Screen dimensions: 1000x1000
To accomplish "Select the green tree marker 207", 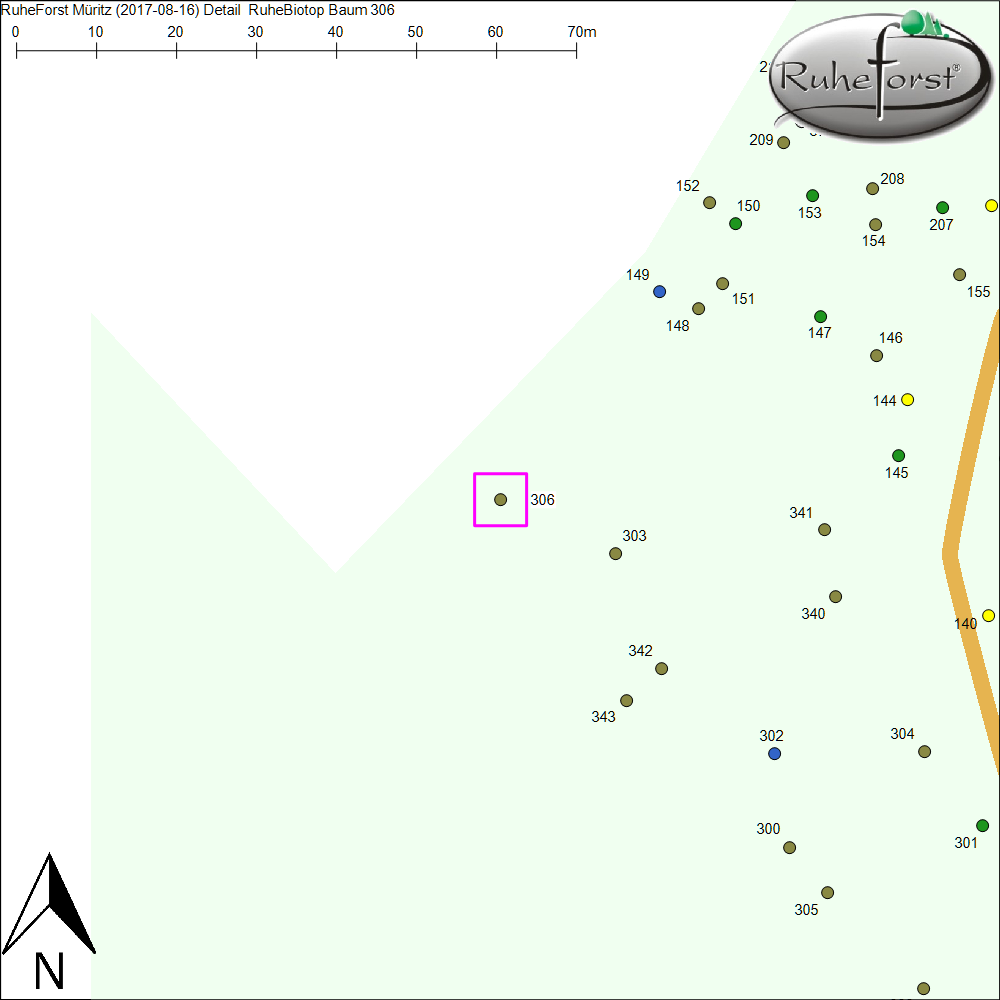I will (x=942, y=208).
